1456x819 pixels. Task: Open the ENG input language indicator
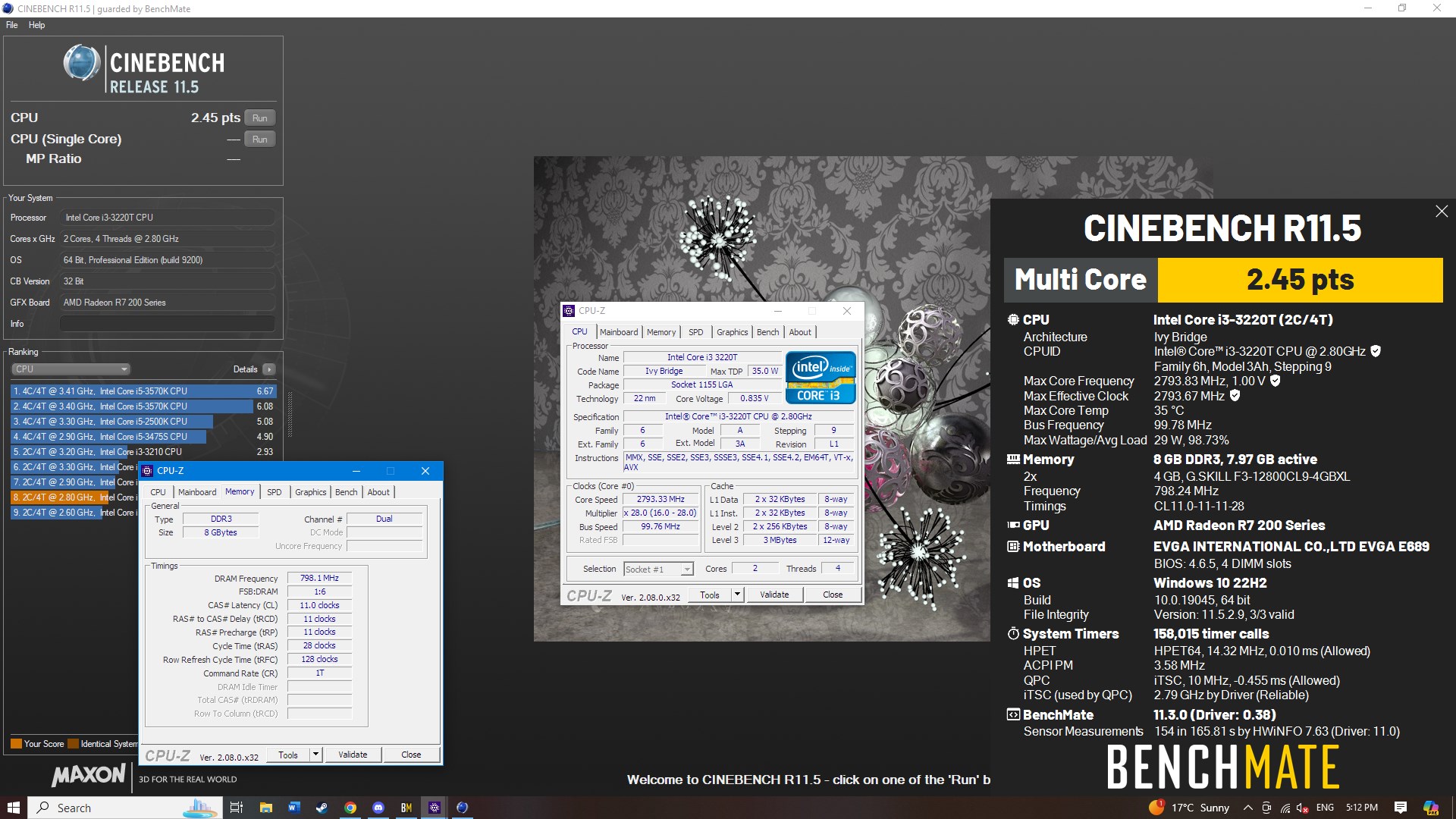click(x=1325, y=808)
